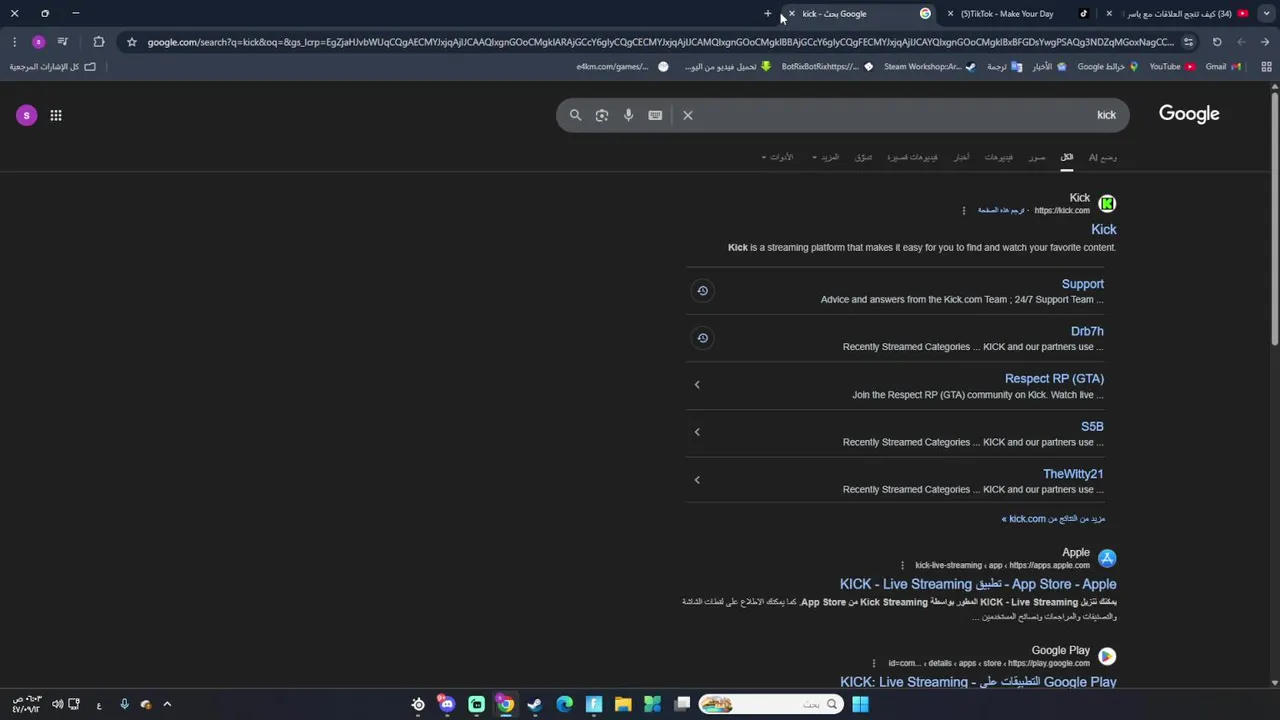Image resolution: width=1280 pixels, height=720 pixels.
Task: Open a new browser tab with plus
Action: 768,14
